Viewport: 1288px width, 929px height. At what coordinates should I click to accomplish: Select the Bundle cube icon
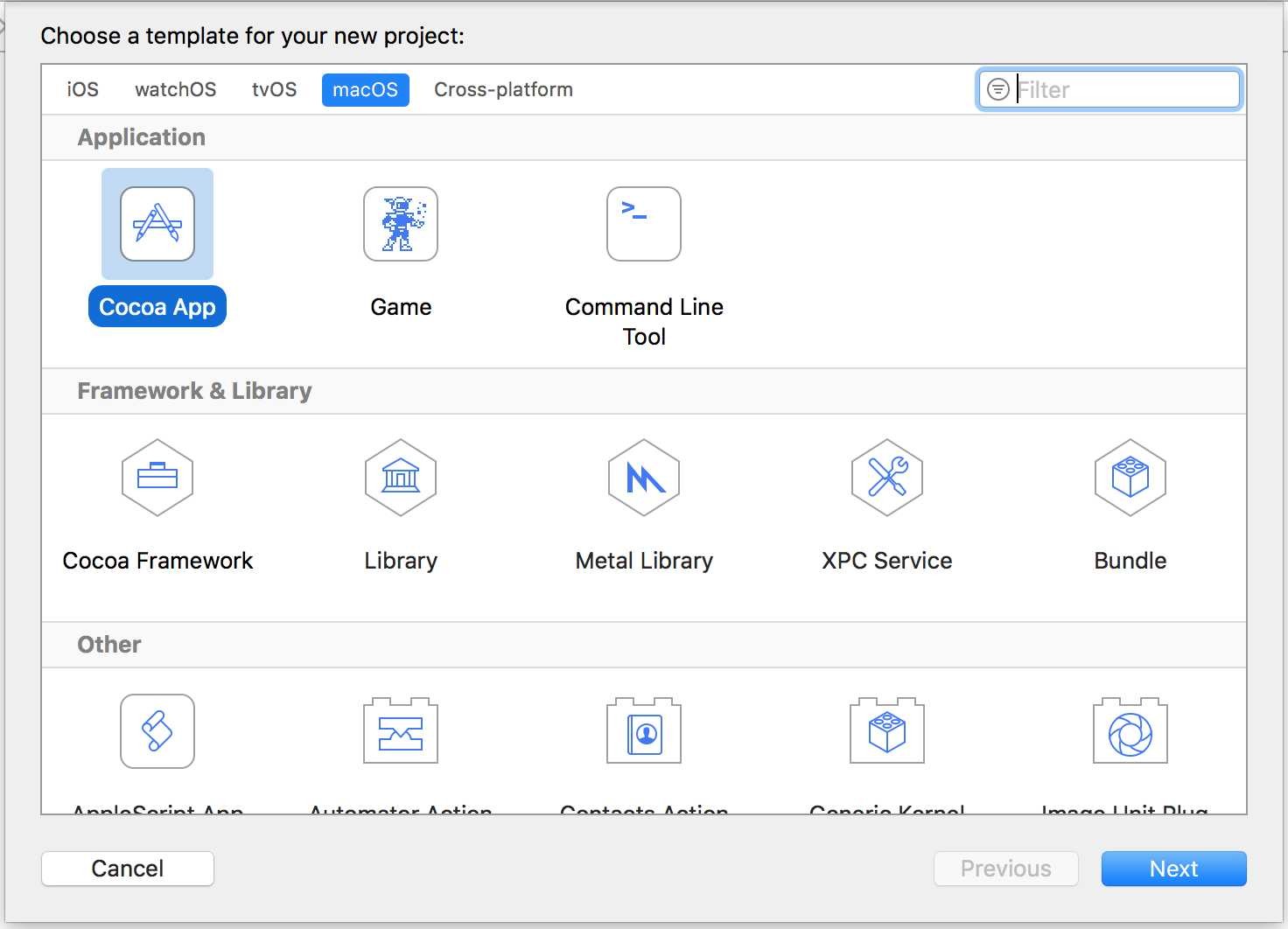[x=1130, y=478]
